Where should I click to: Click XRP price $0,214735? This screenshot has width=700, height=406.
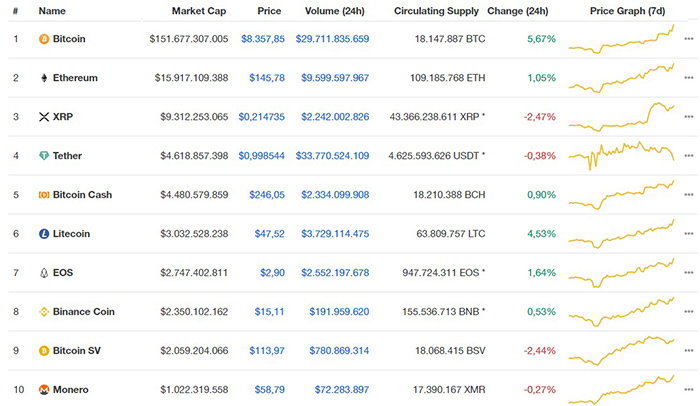pos(261,117)
